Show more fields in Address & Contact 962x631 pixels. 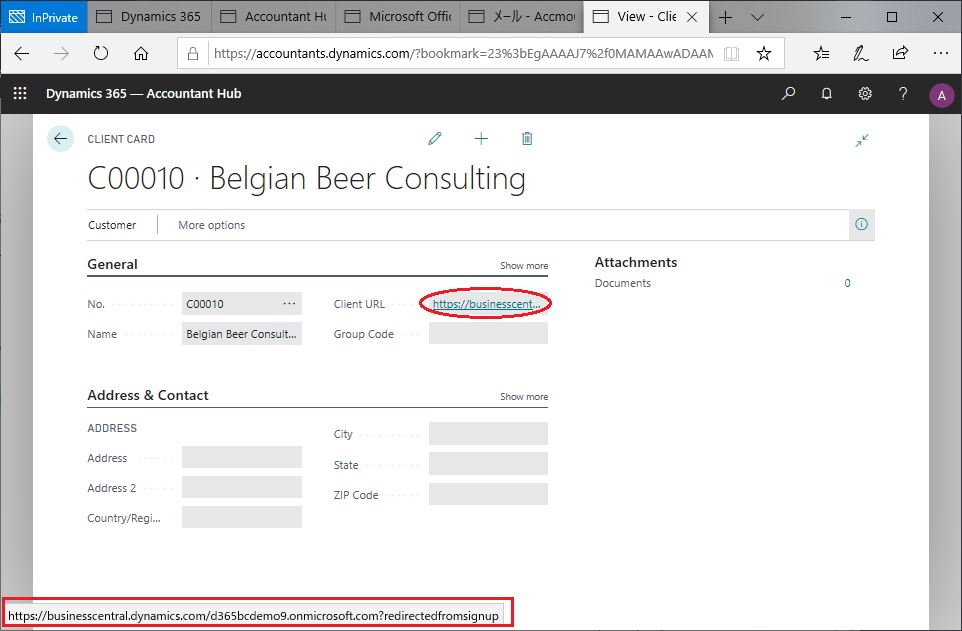tap(524, 397)
